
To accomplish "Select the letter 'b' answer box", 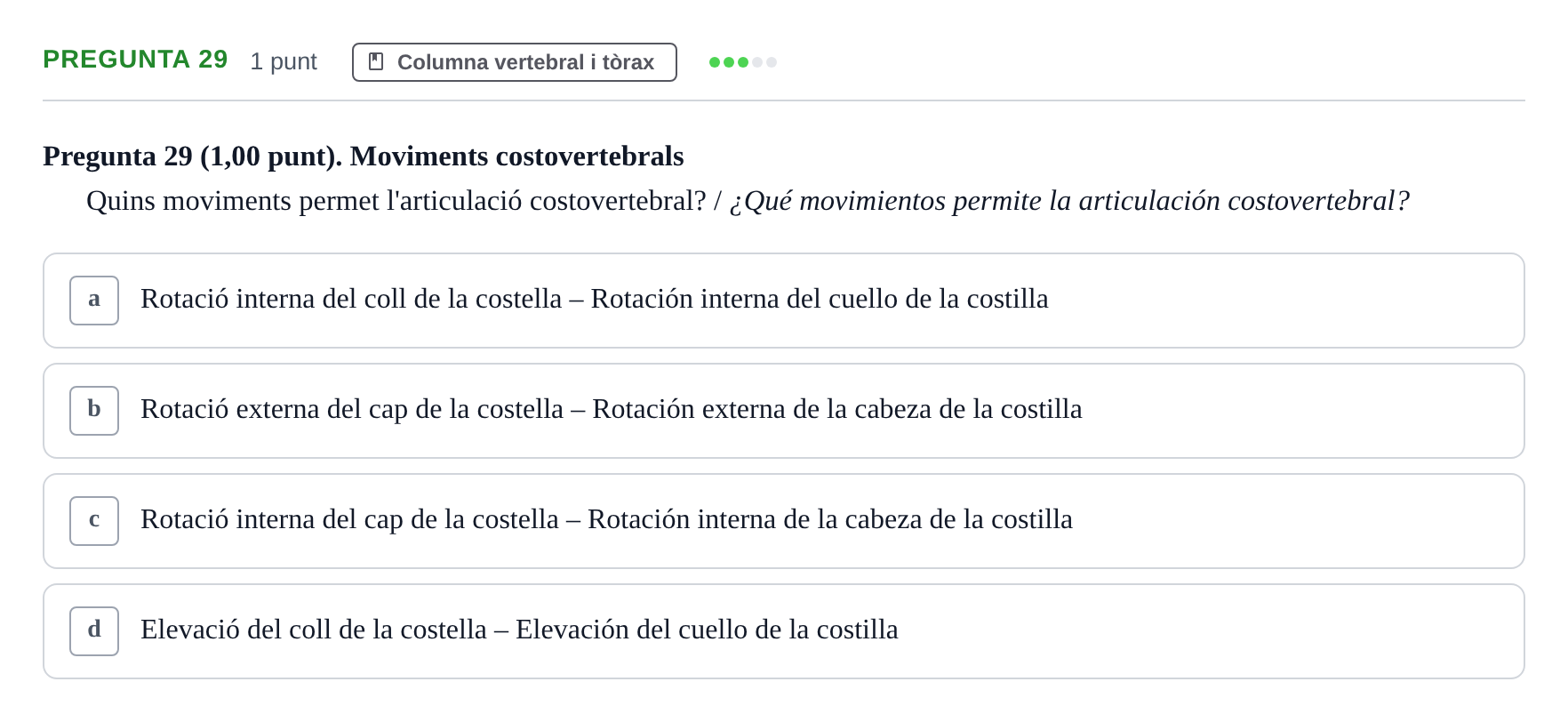I will (x=94, y=411).
